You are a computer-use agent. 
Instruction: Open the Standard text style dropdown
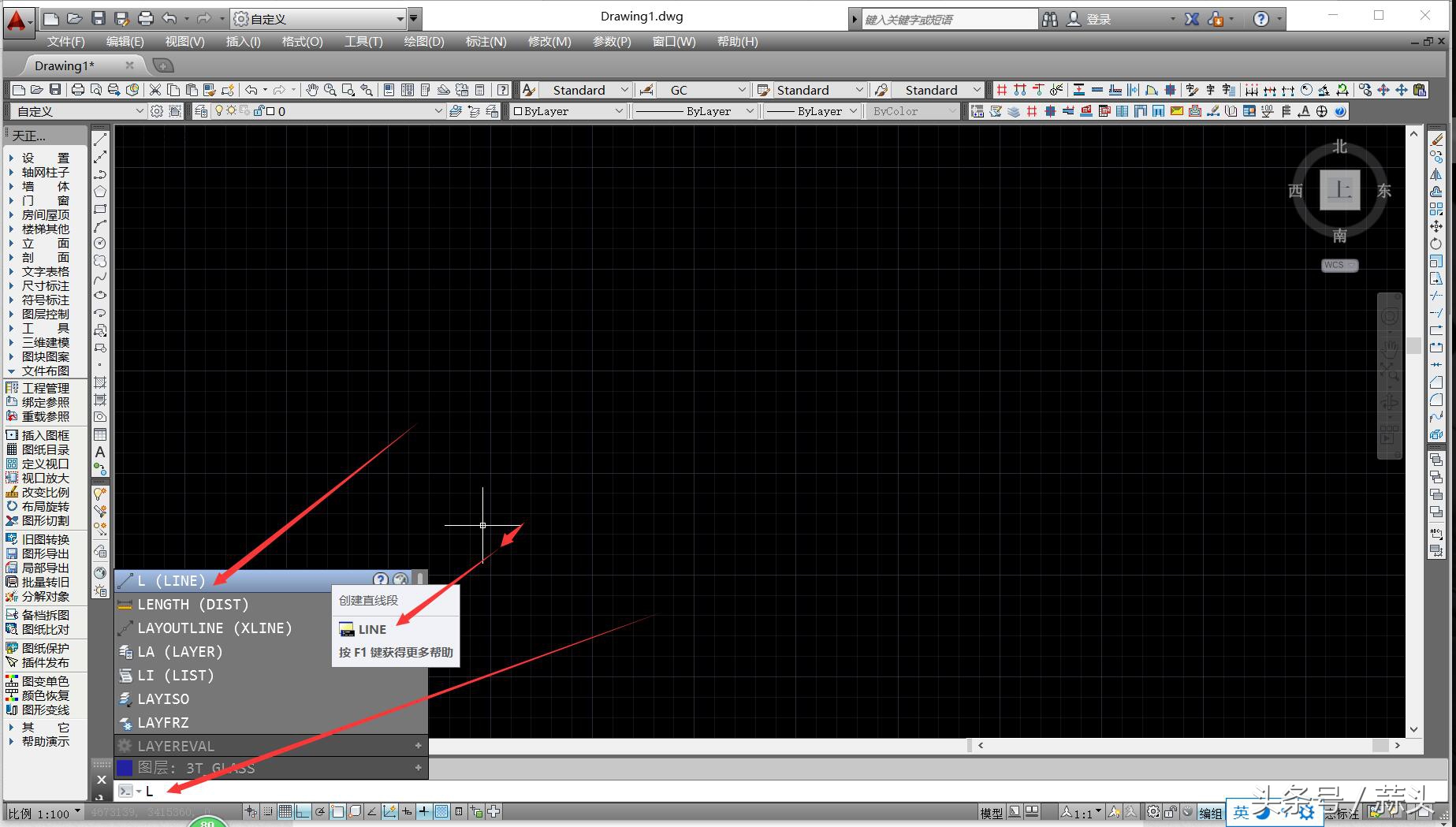585,90
